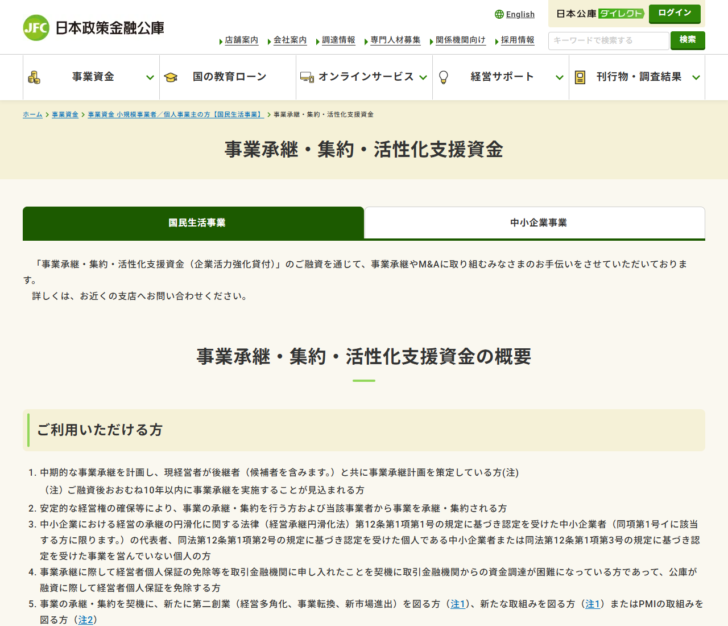Open the 専門人材募集 link

(395, 40)
